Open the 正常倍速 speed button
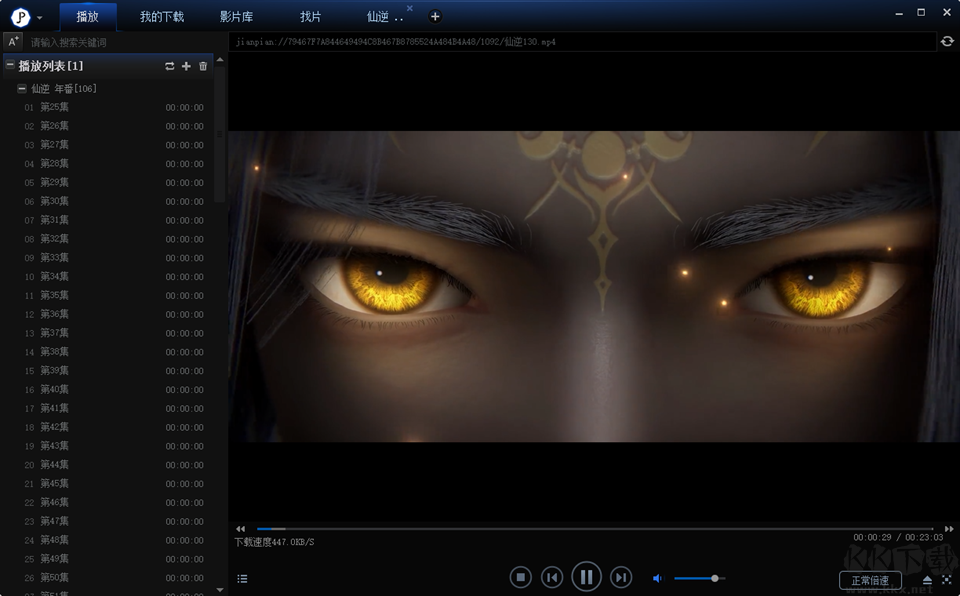The image size is (960, 596). coord(870,580)
